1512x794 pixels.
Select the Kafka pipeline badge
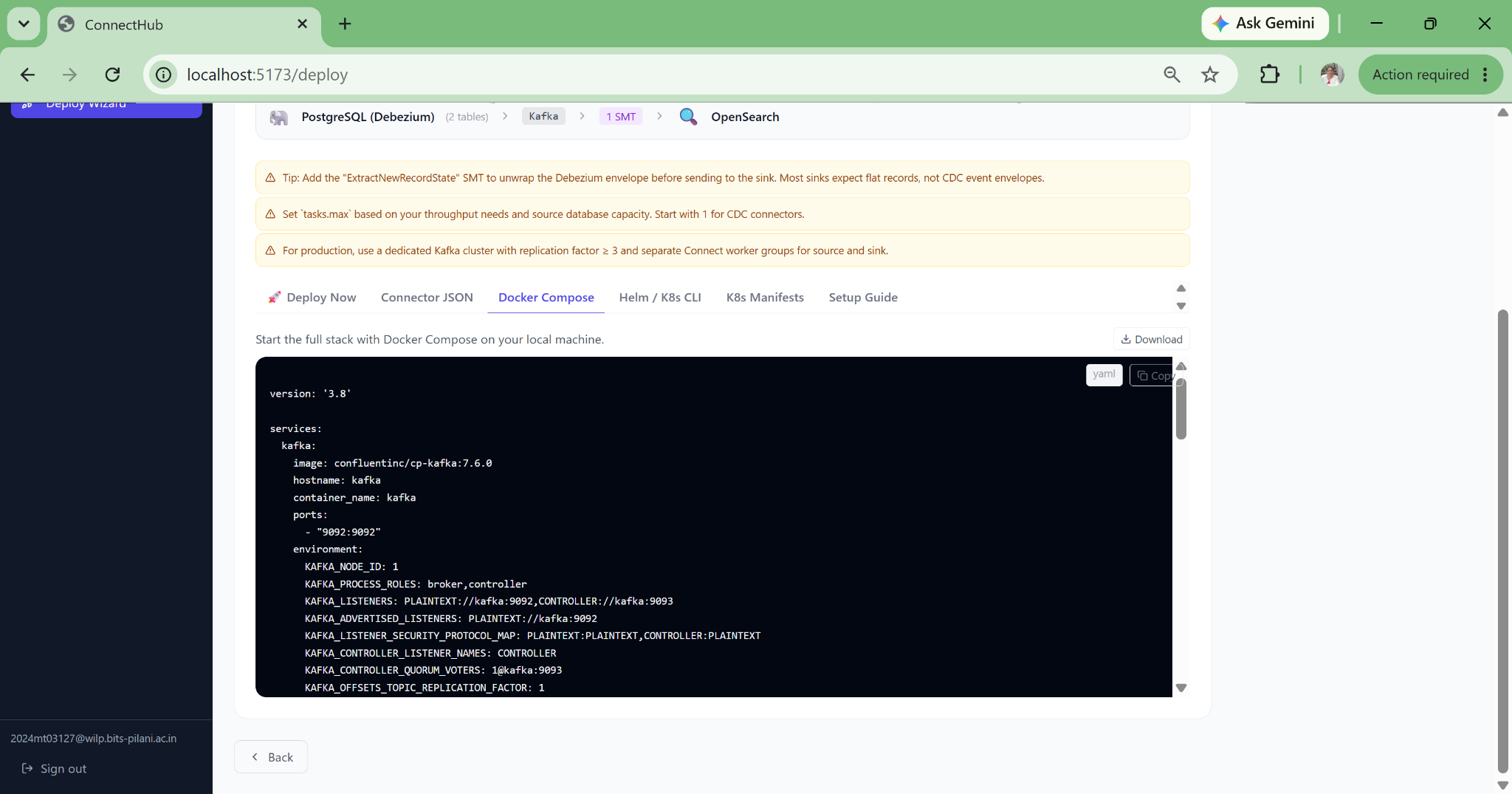point(543,117)
